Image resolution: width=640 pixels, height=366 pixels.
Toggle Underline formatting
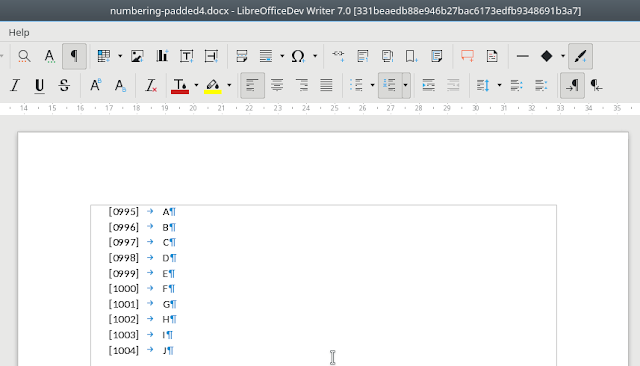(x=40, y=86)
